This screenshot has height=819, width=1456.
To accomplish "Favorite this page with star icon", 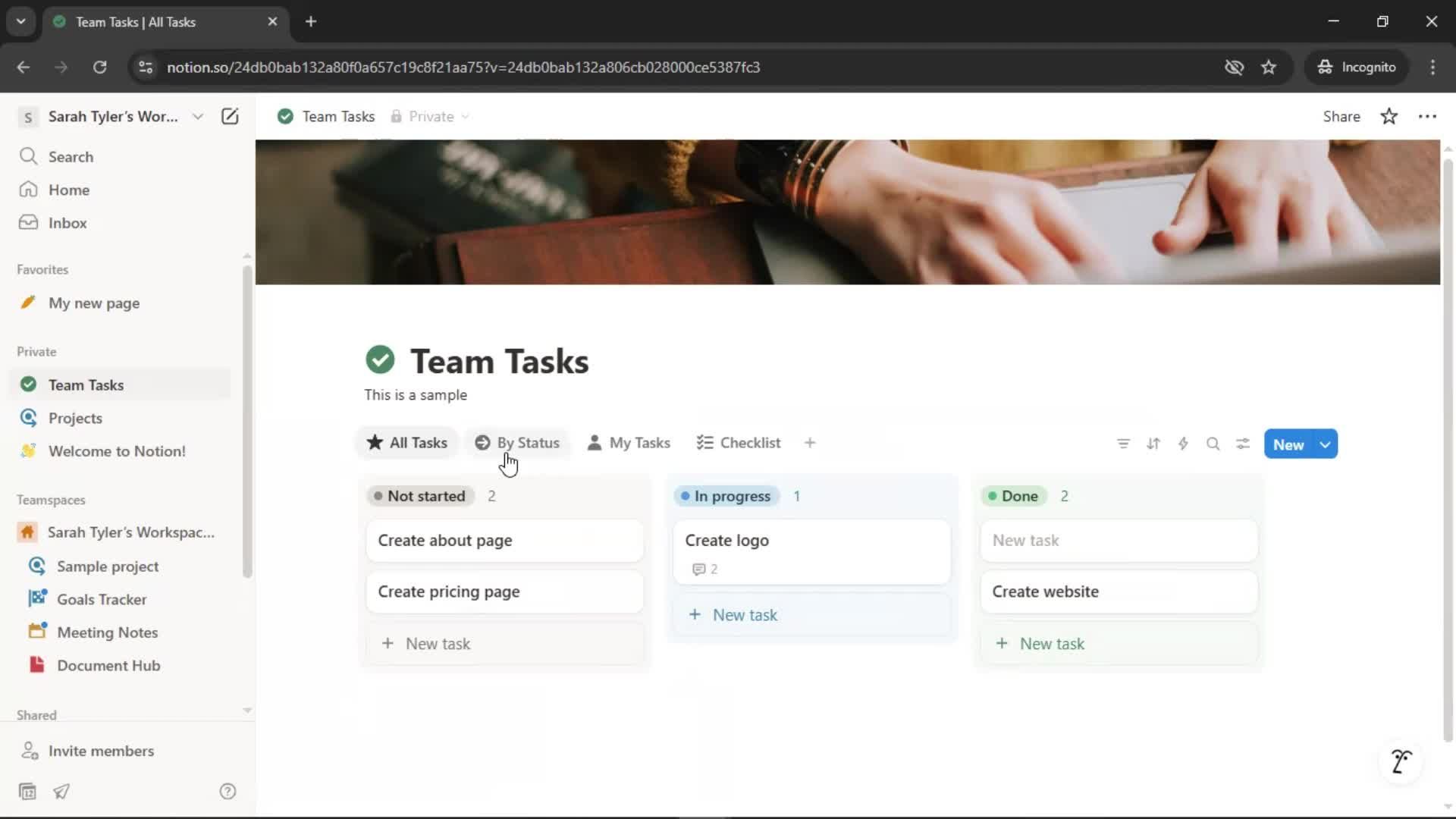I will coord(1389,116).
